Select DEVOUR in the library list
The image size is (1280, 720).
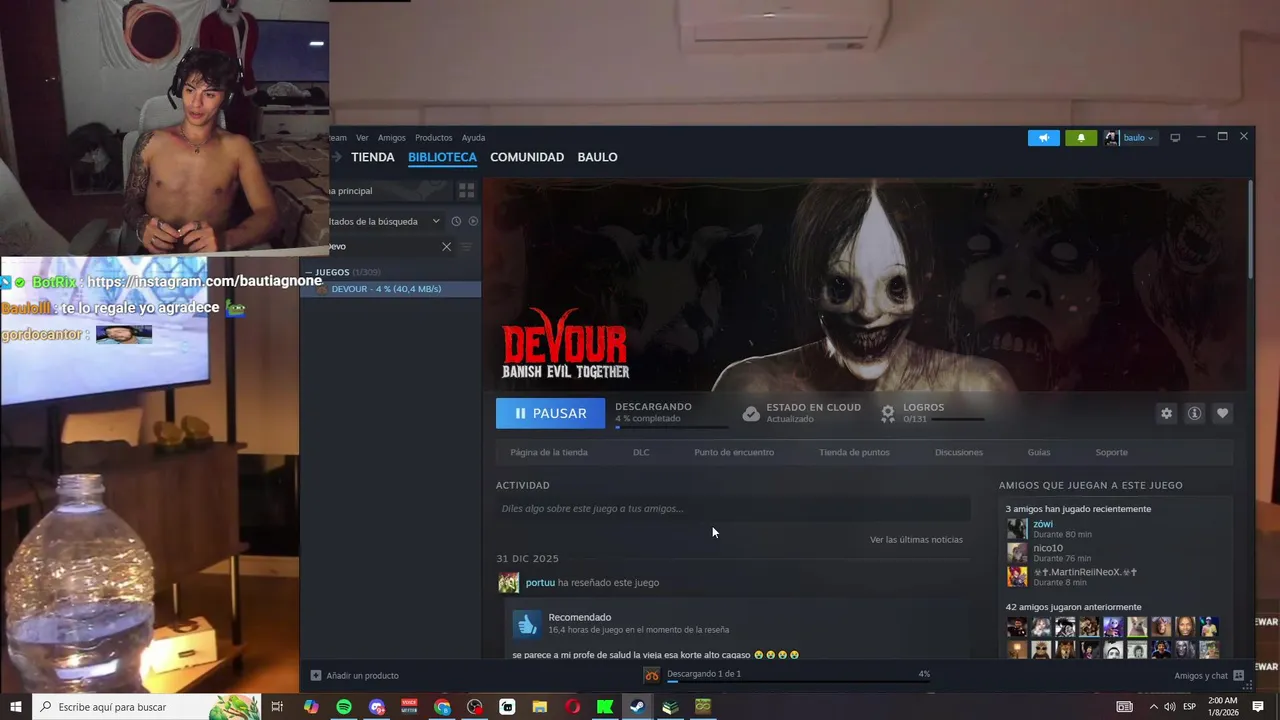point(391,289)
